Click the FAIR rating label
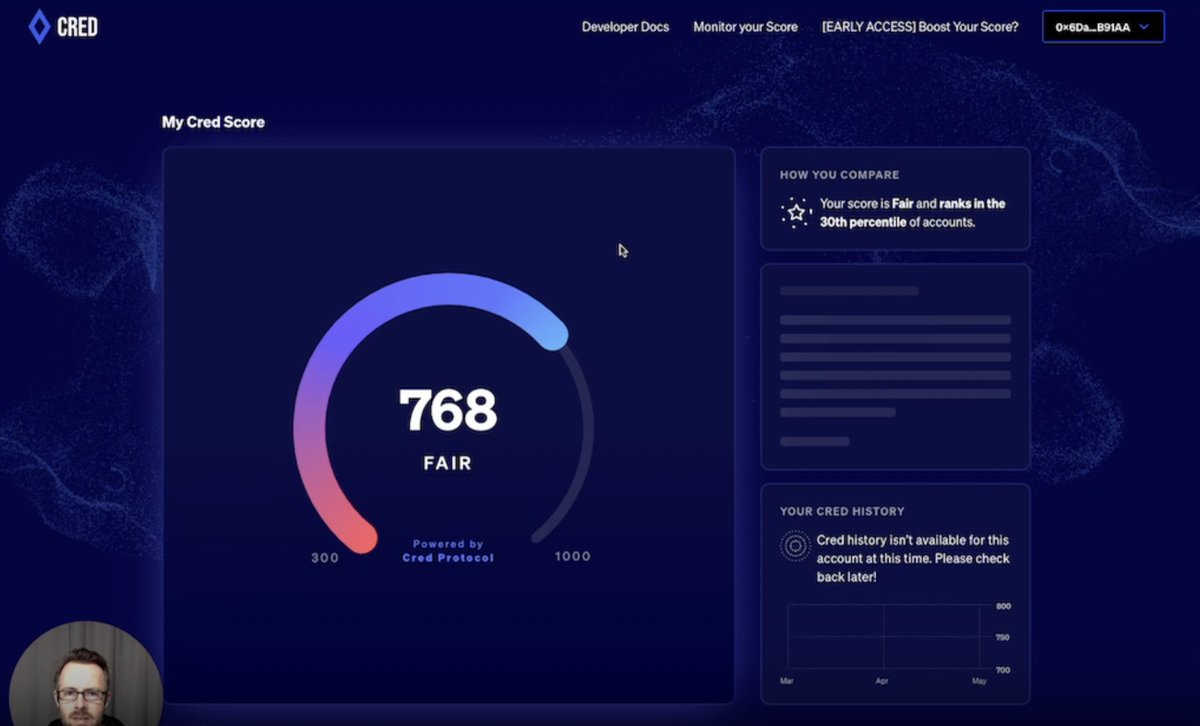The height and width of the screenshot is (726, 1200). (x=447, y=464)
